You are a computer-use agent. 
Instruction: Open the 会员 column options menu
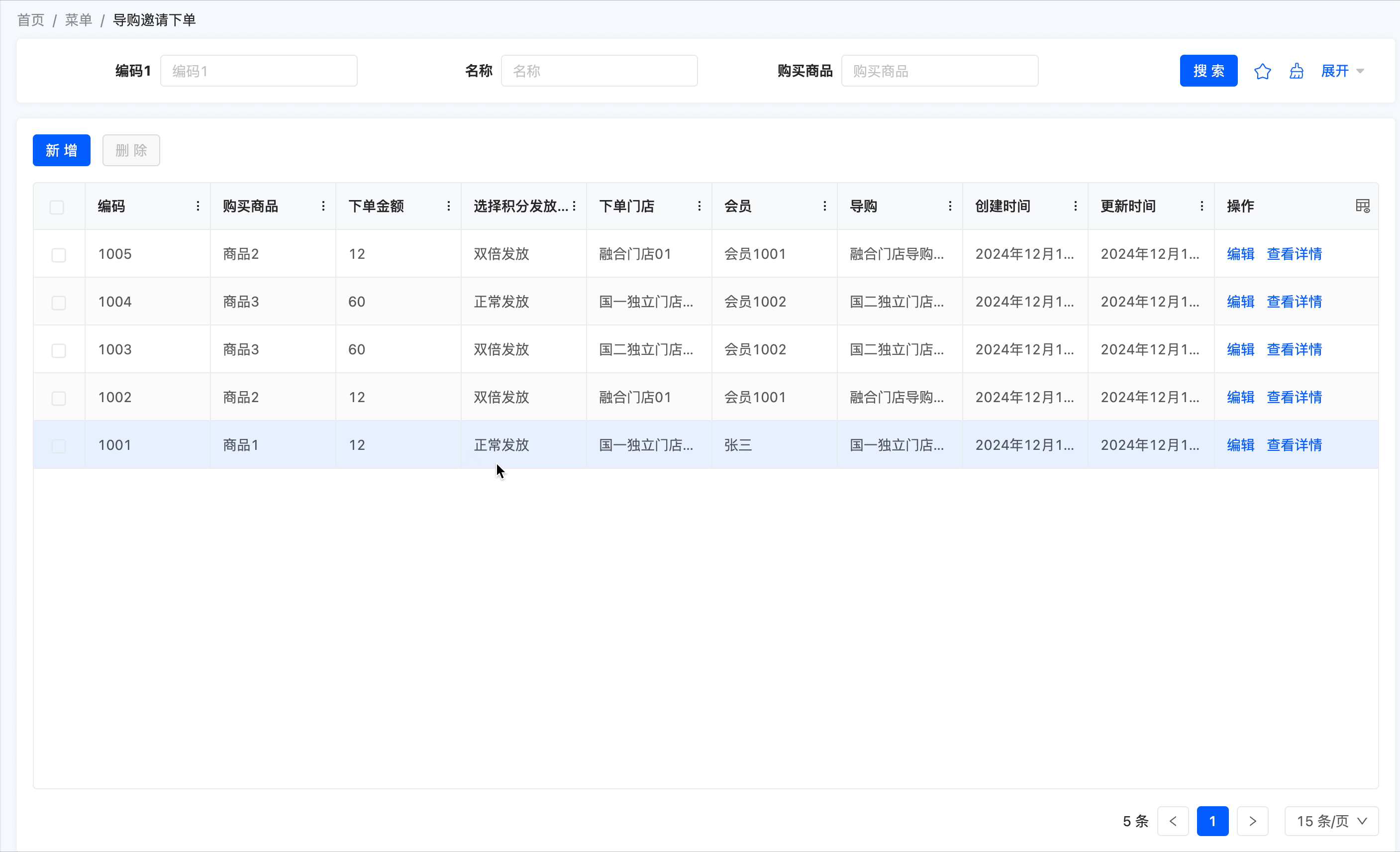pos(824,206)
